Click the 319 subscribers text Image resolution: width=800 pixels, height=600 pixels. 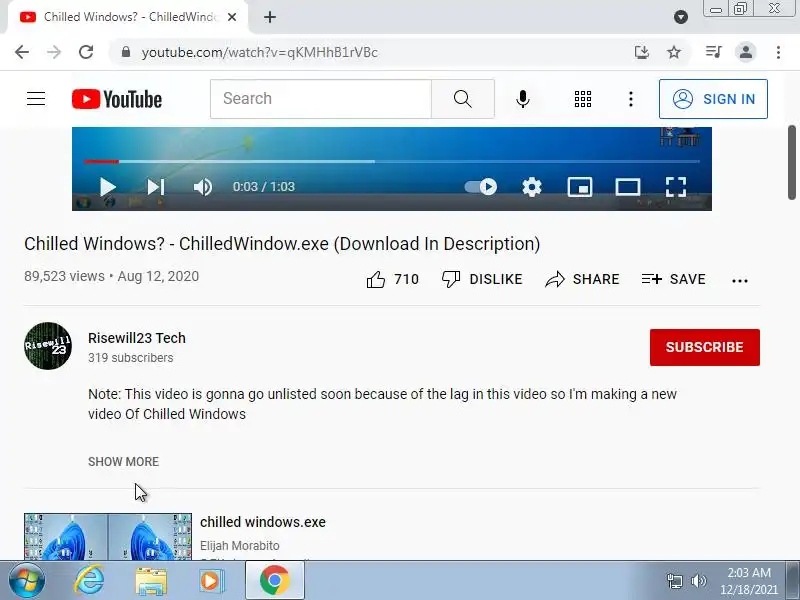tap(131, 358)
